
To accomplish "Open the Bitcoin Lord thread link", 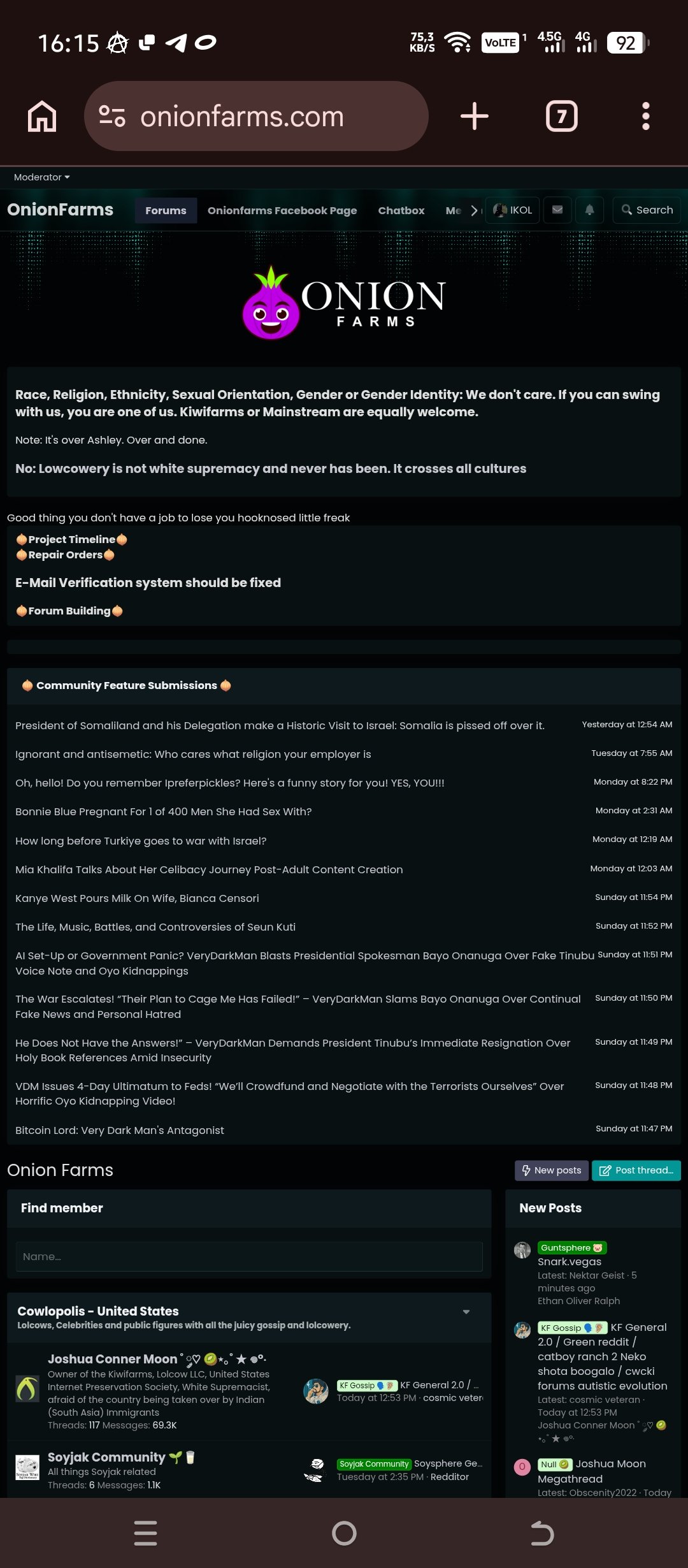I will click(120, 1130).
